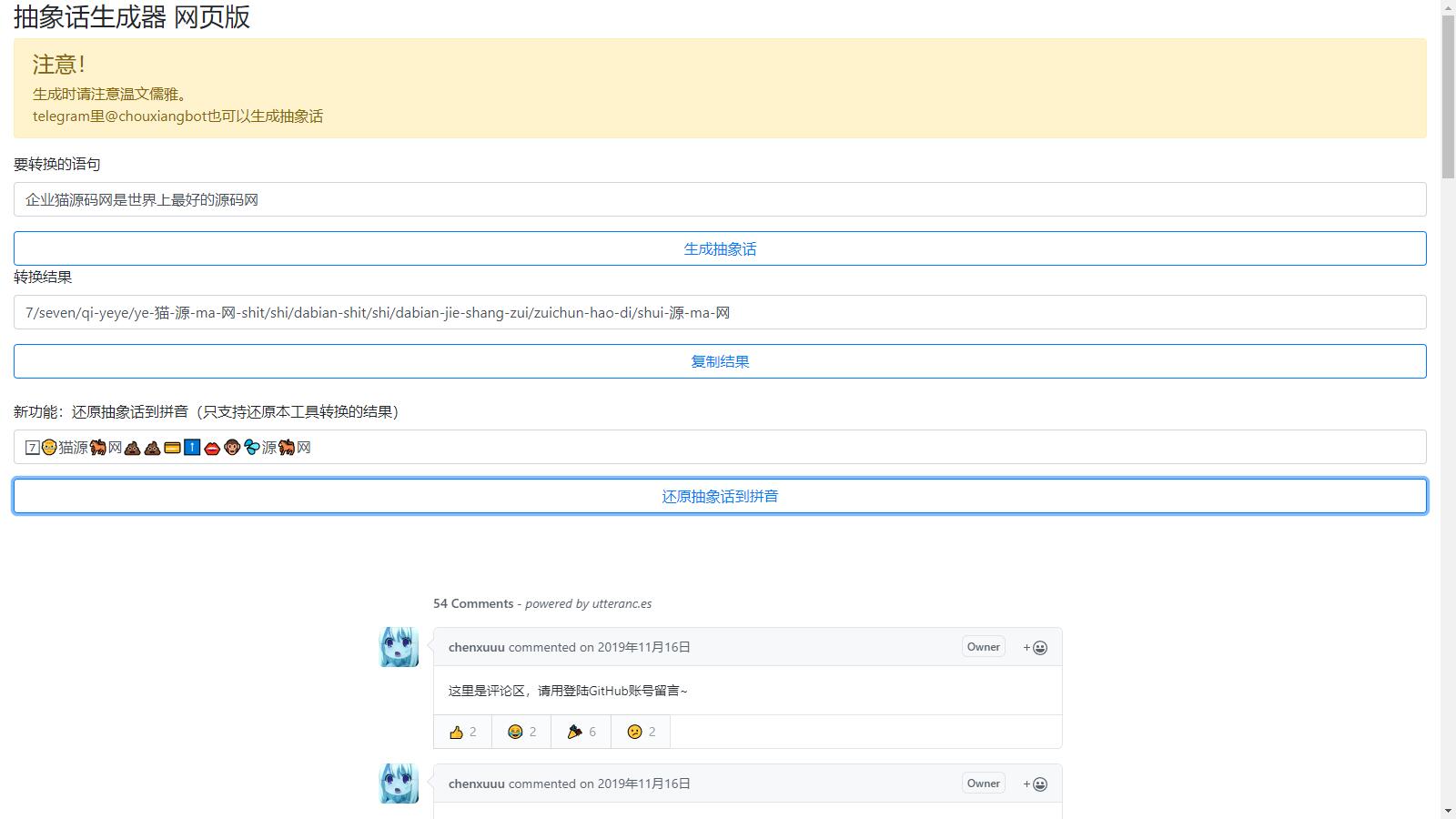Viewport: 1456px width, 819px height.
Task: Click the first comment's 2019年11月16日 date link
Action: tap(643, 647)
